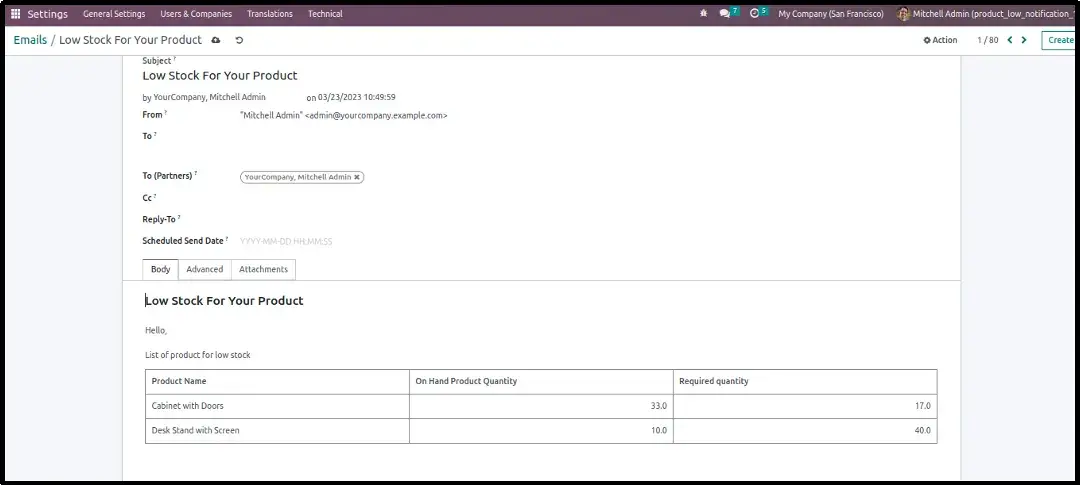Open Users & Companies menu
The height and width of the screenshot is (485, 1080).
pyautogui.click(x=196, y=14)
